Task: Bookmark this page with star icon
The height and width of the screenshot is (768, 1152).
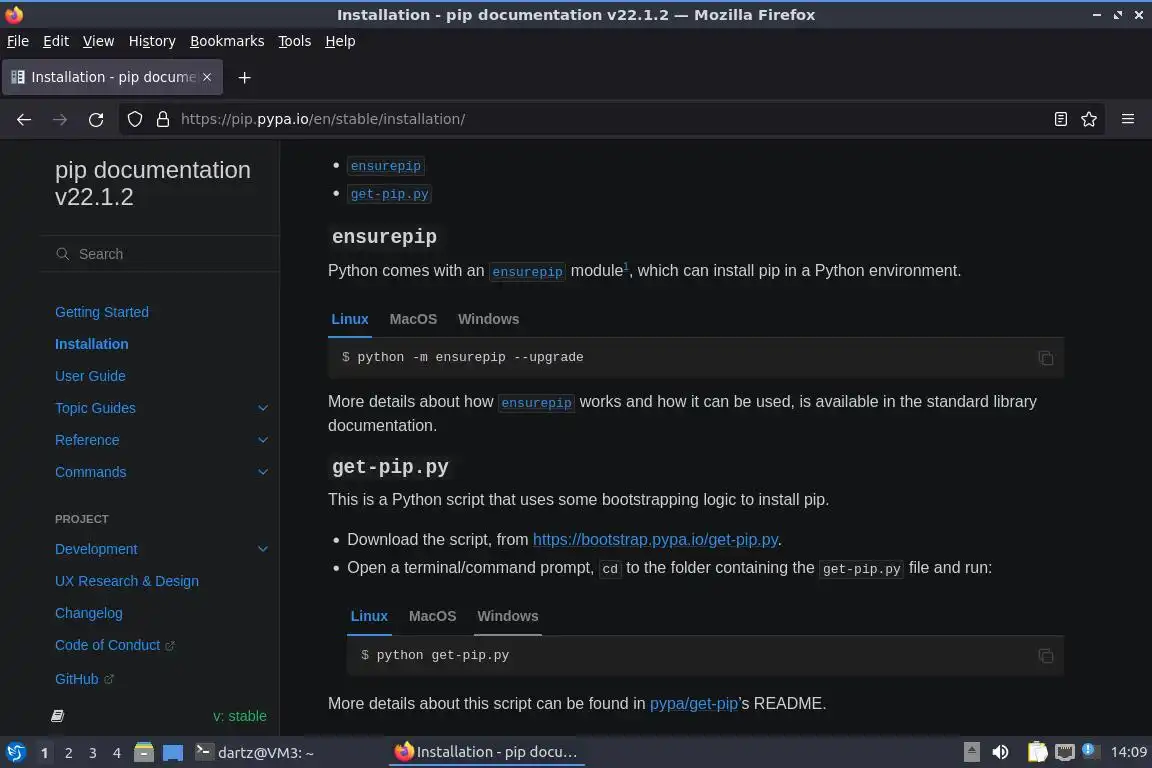Action: (x=1089, y=119)
